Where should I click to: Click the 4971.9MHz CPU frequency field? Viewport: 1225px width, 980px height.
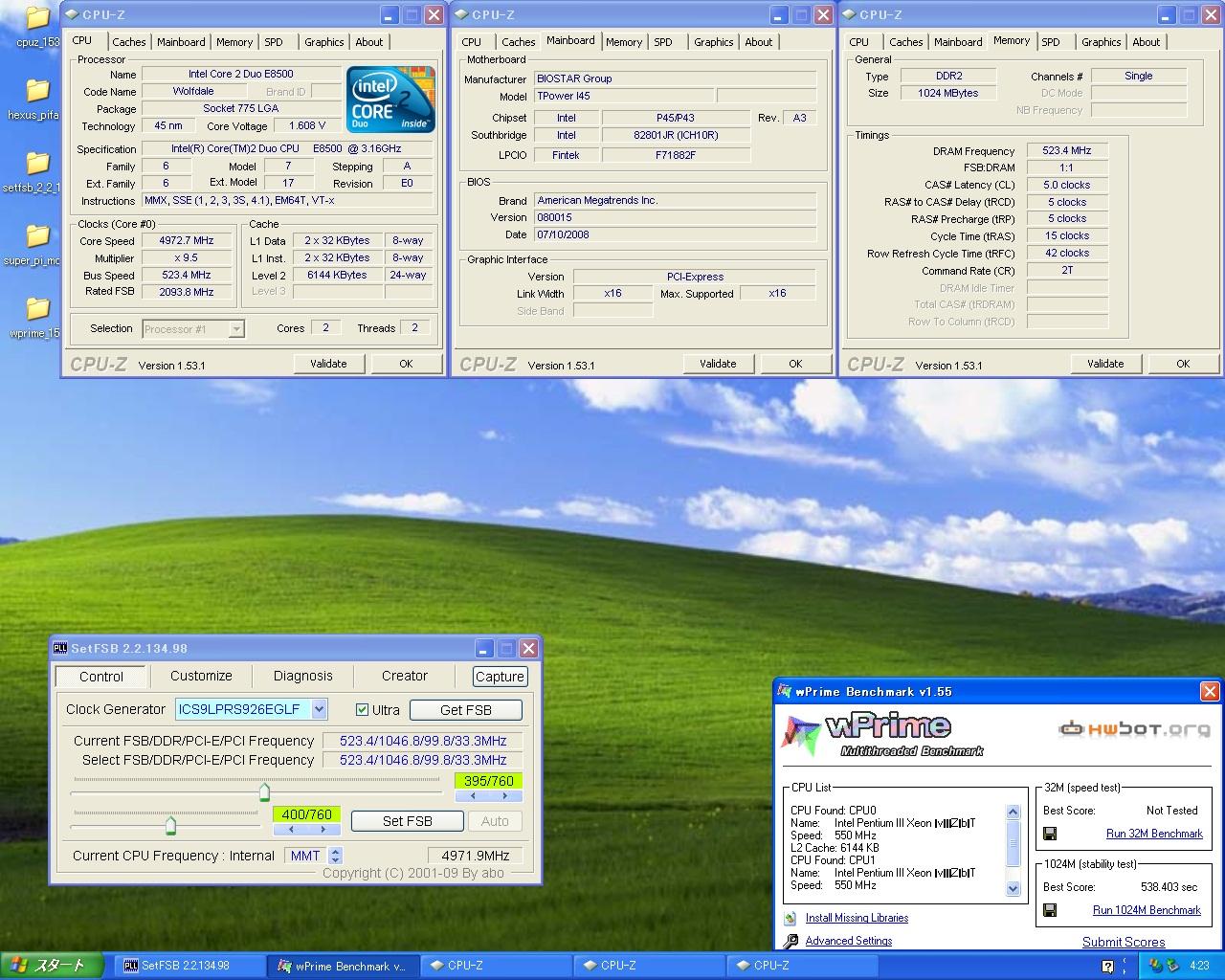tap(476, 856)
